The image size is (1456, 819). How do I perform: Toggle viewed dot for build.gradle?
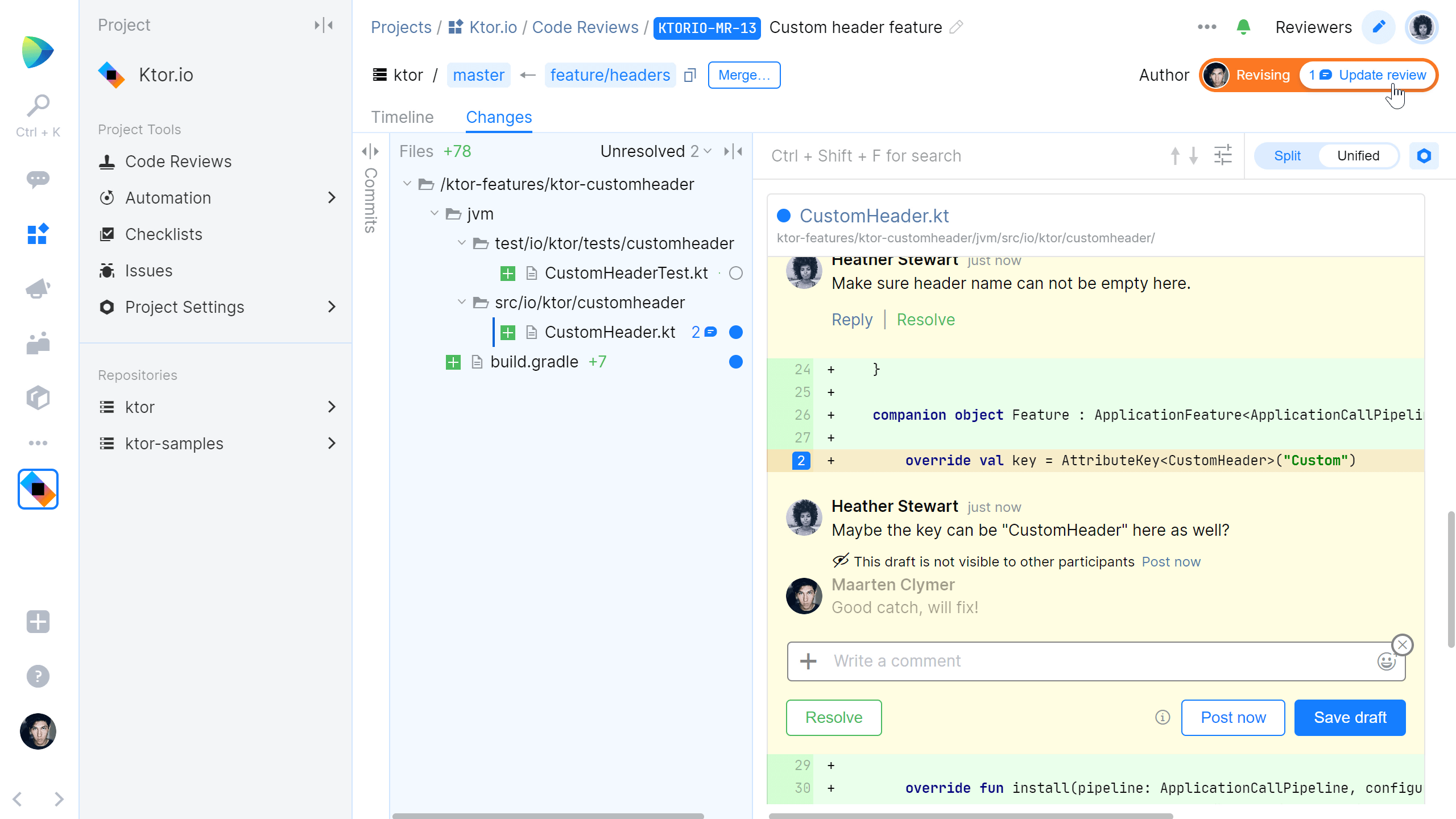[736, 362]
